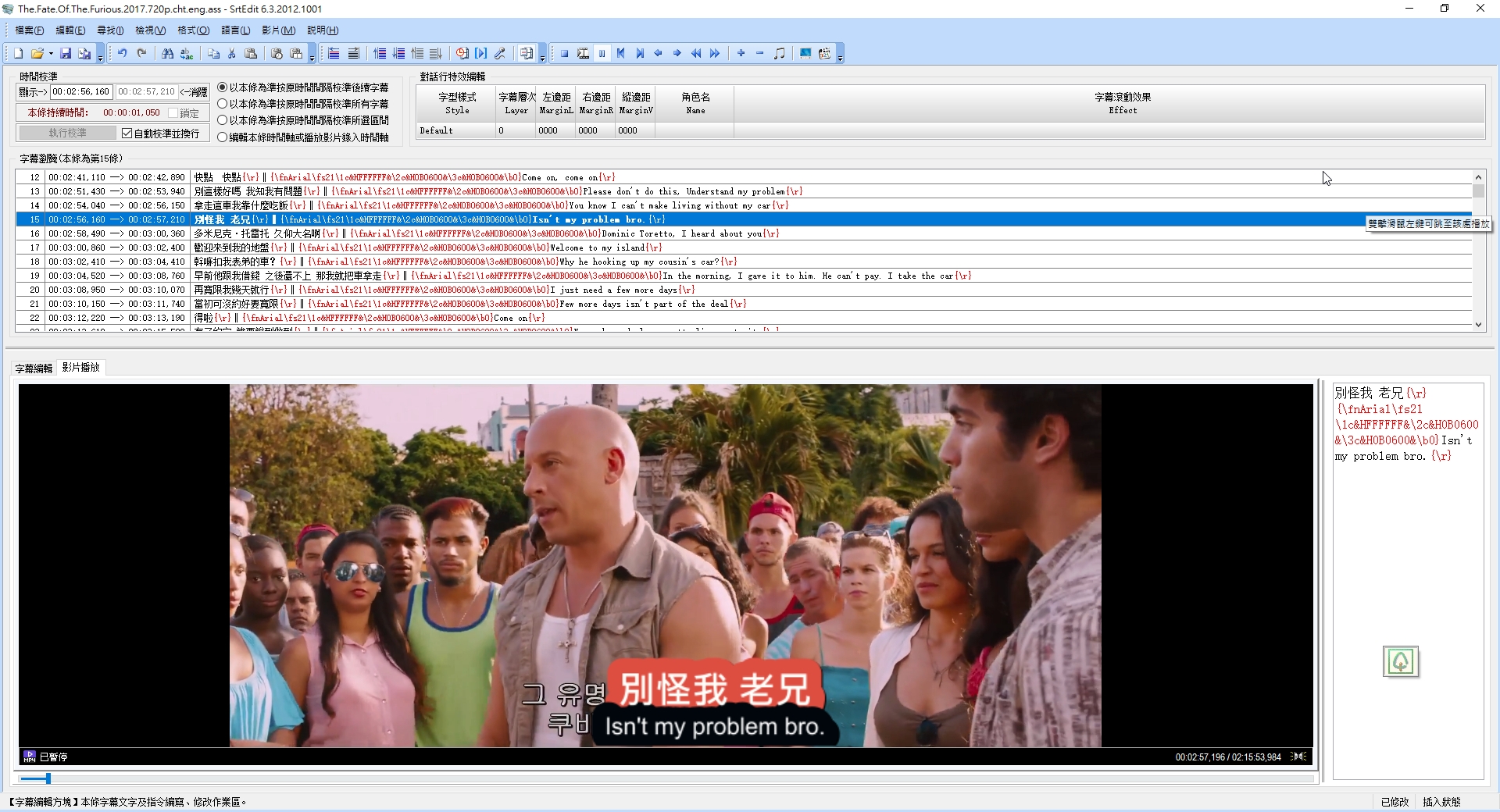
Task: Click the subtitle list scroll-down arrow
Action: click(x=1478, y=324)
